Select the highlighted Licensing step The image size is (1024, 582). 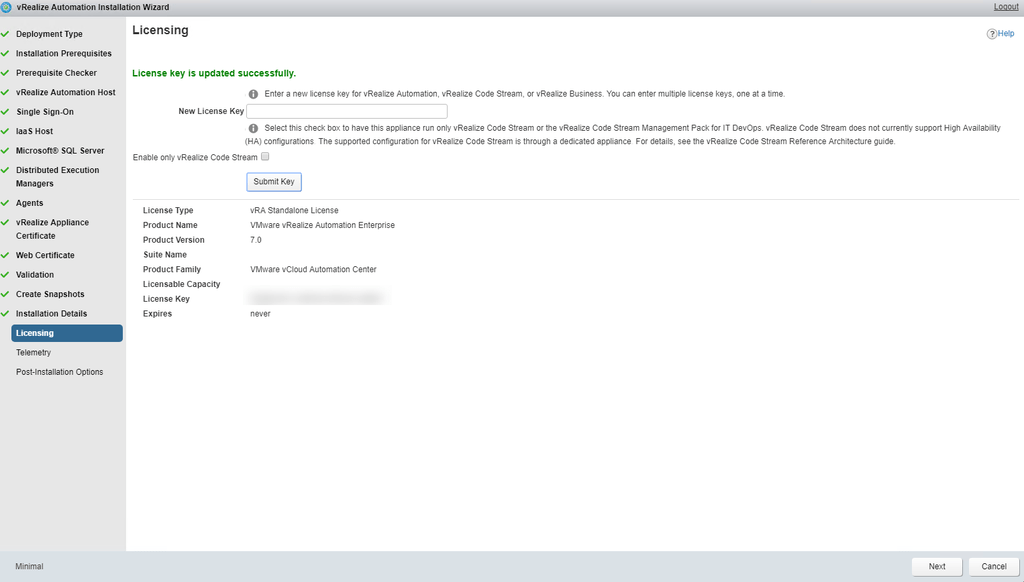(x=66, y=333)
